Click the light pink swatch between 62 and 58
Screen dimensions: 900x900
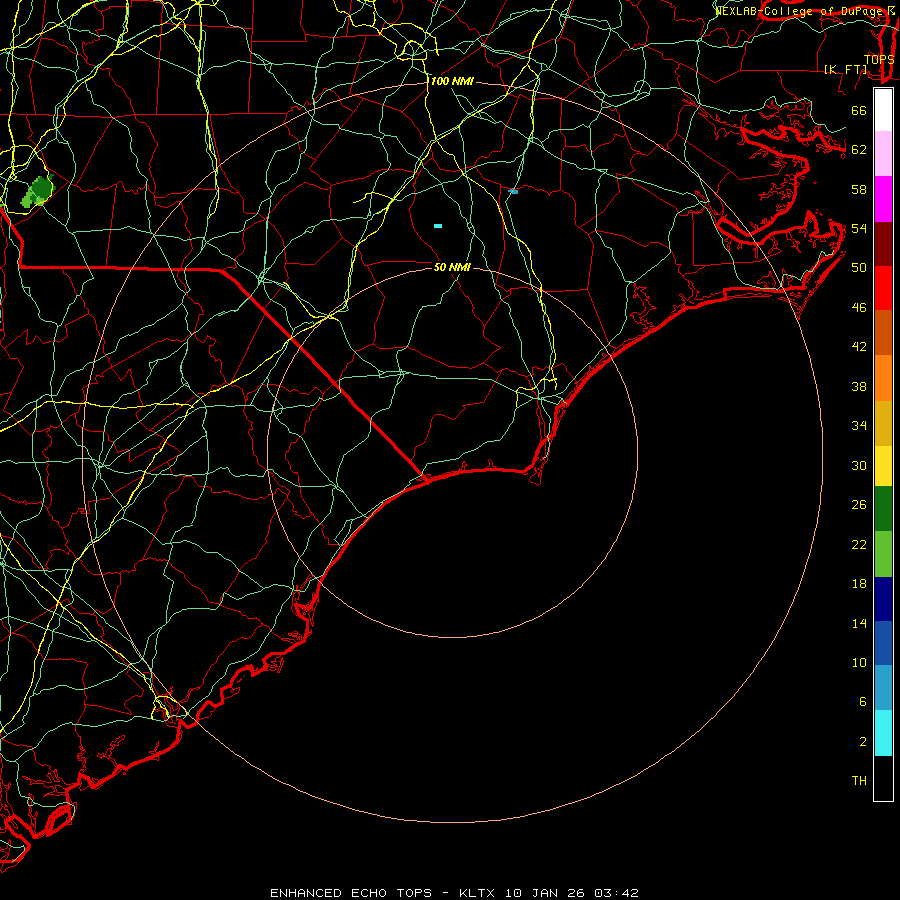(x=883, y=153)
